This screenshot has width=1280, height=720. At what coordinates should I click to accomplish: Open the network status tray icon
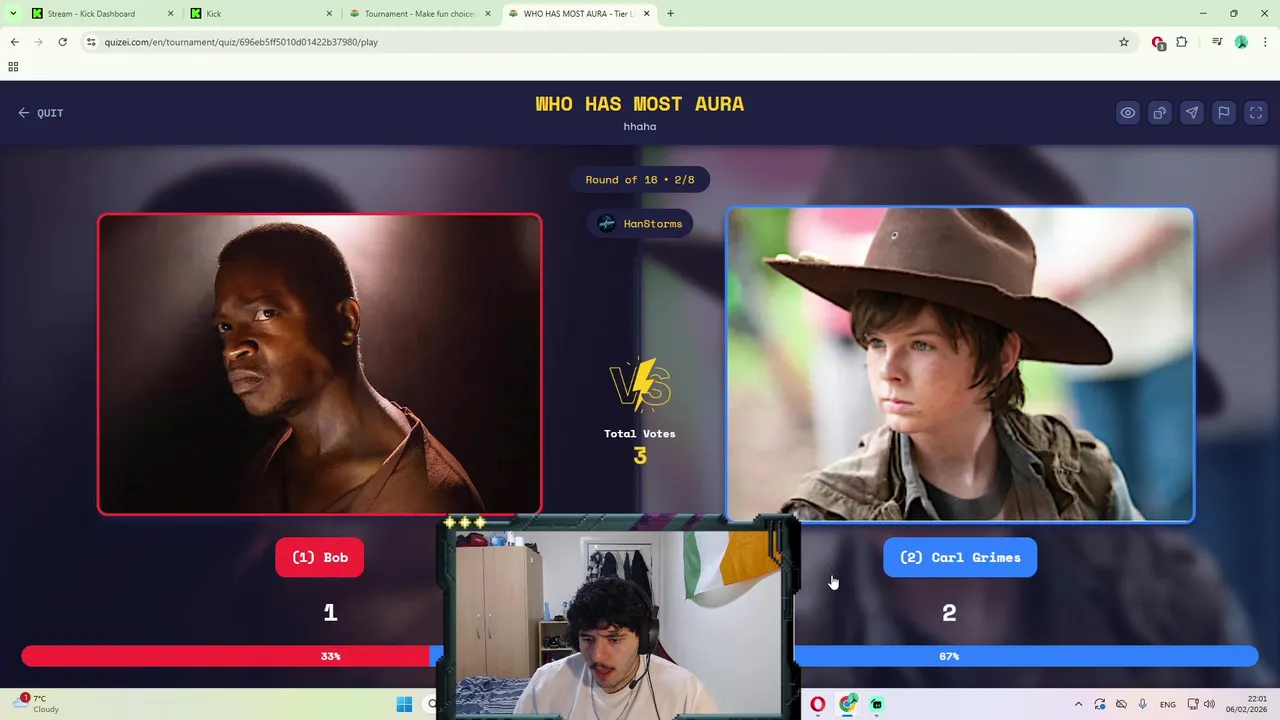click(1194, 704)
